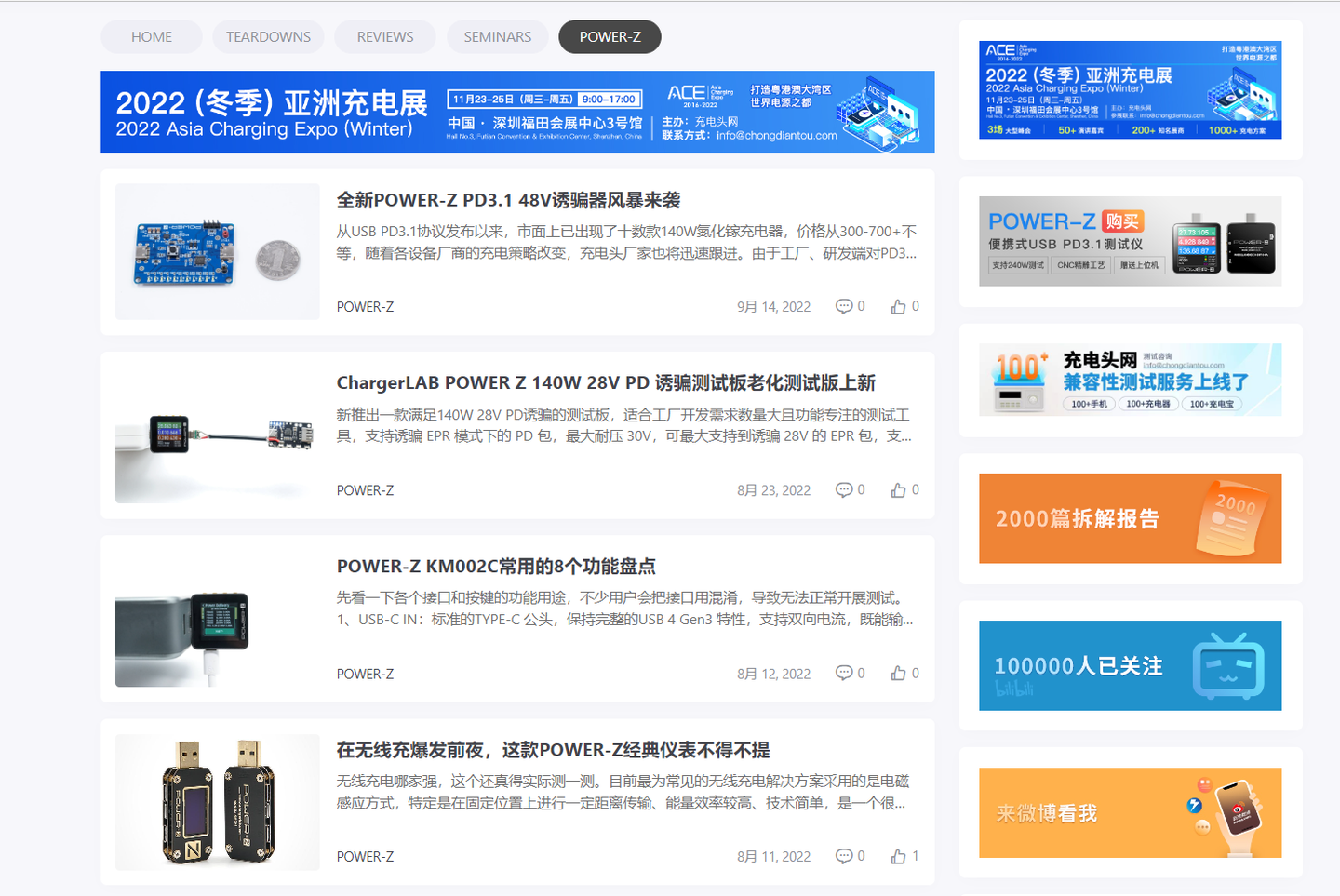Click the excerpt starting 无线充电哪家强

[623, 792]
